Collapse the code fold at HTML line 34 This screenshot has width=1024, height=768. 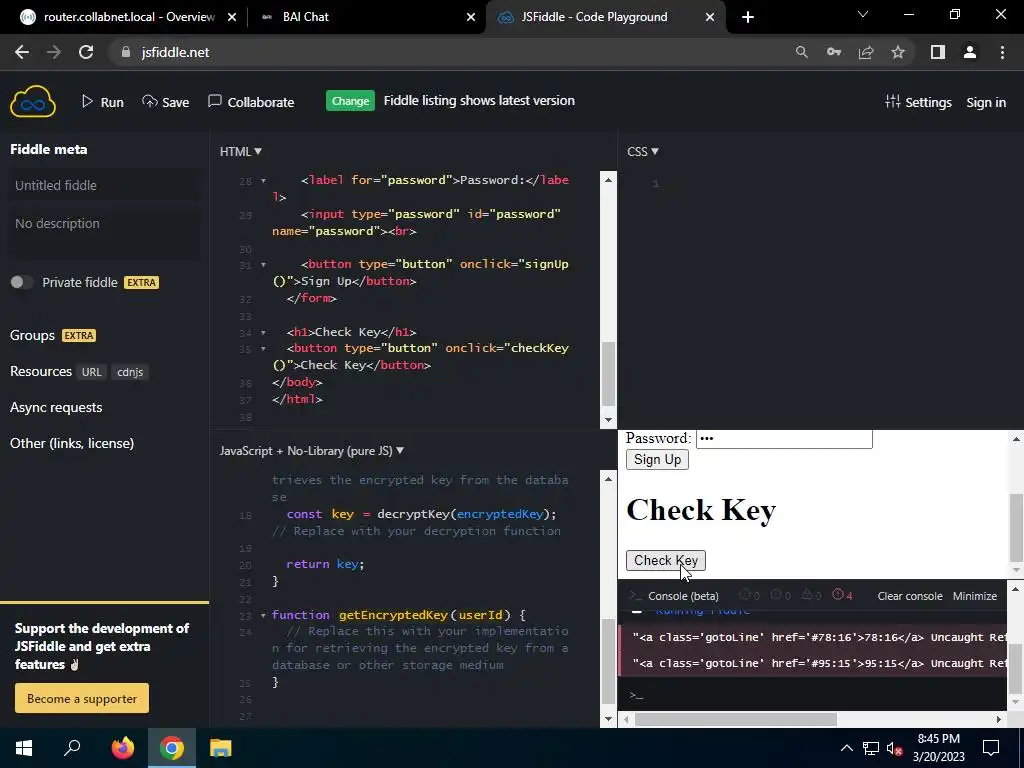point(263,332)
